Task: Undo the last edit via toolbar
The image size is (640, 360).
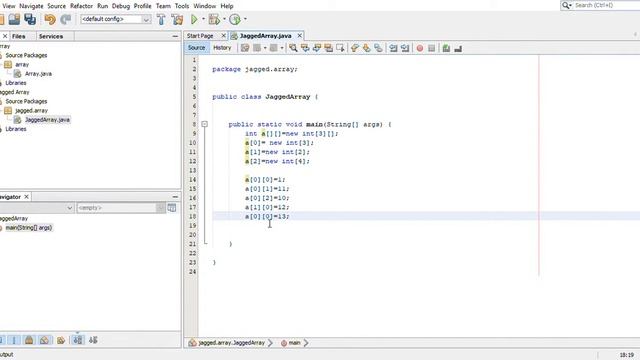Action: coord(50,19)
